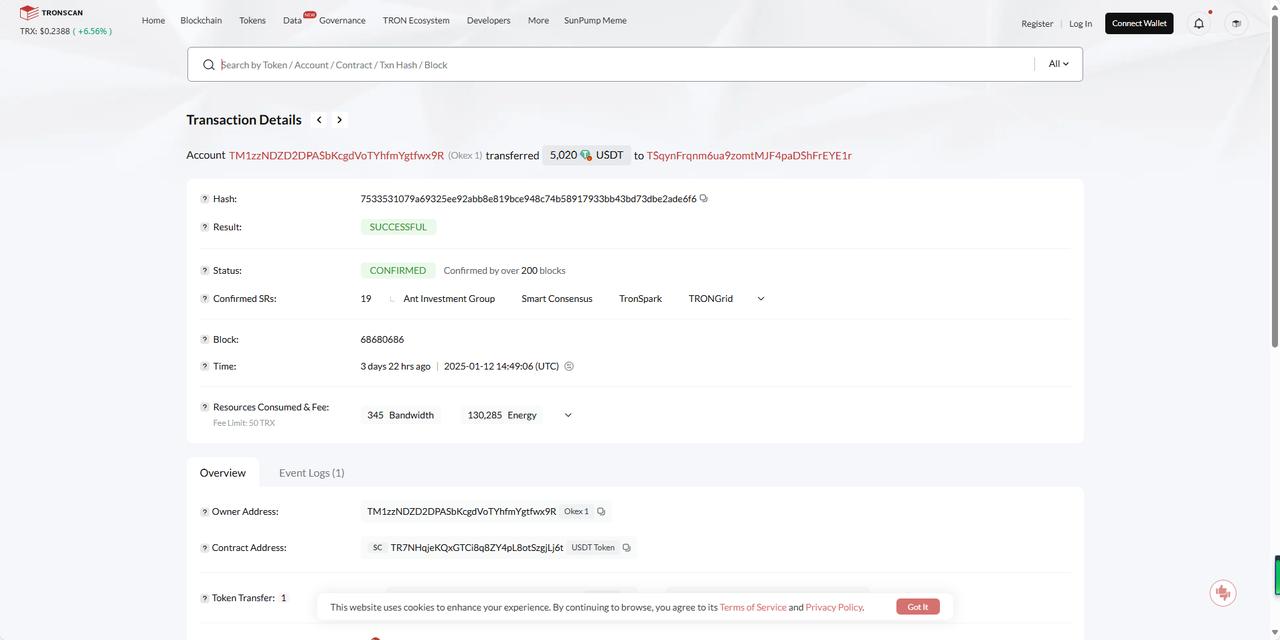Image resolution: width=1280 pixels, height=640 pixels.
Task: Open the Owner Address link in Overview
Action: pyautogui.click(x=461, y=511)
